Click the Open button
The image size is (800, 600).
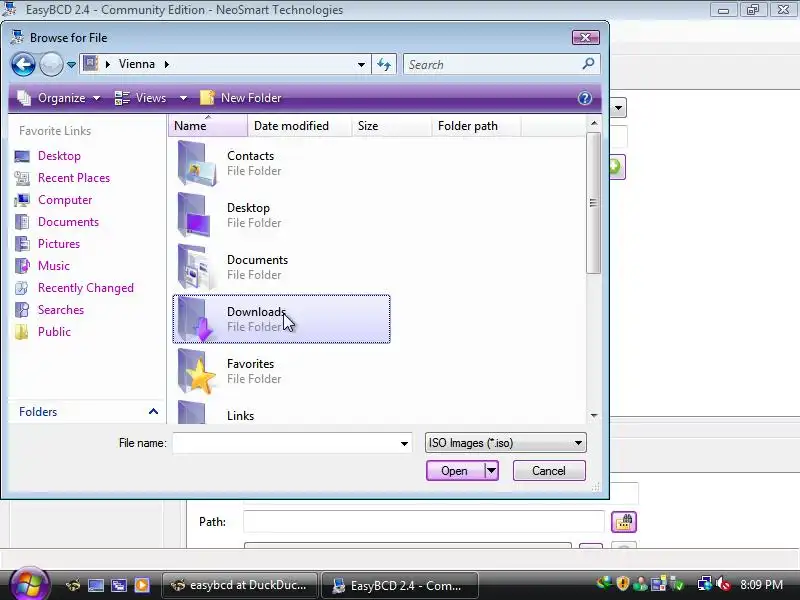(454, 471)
